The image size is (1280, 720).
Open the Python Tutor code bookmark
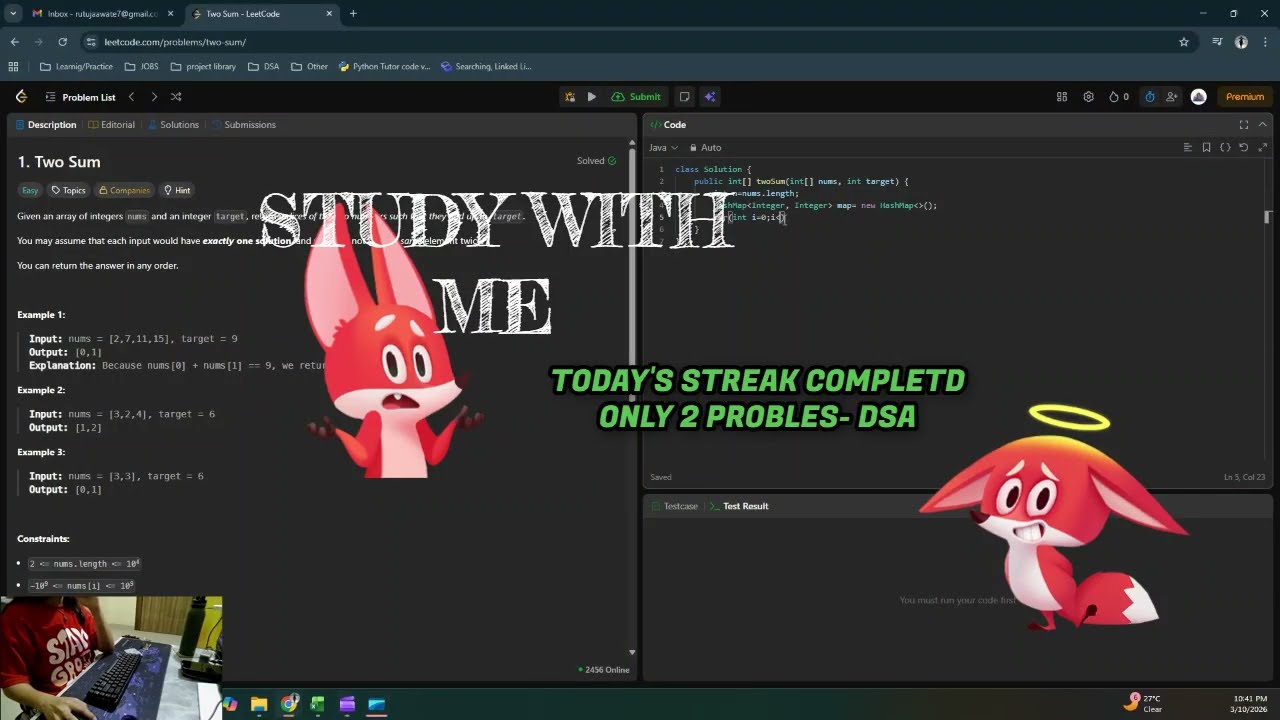[x=384, y=67]
